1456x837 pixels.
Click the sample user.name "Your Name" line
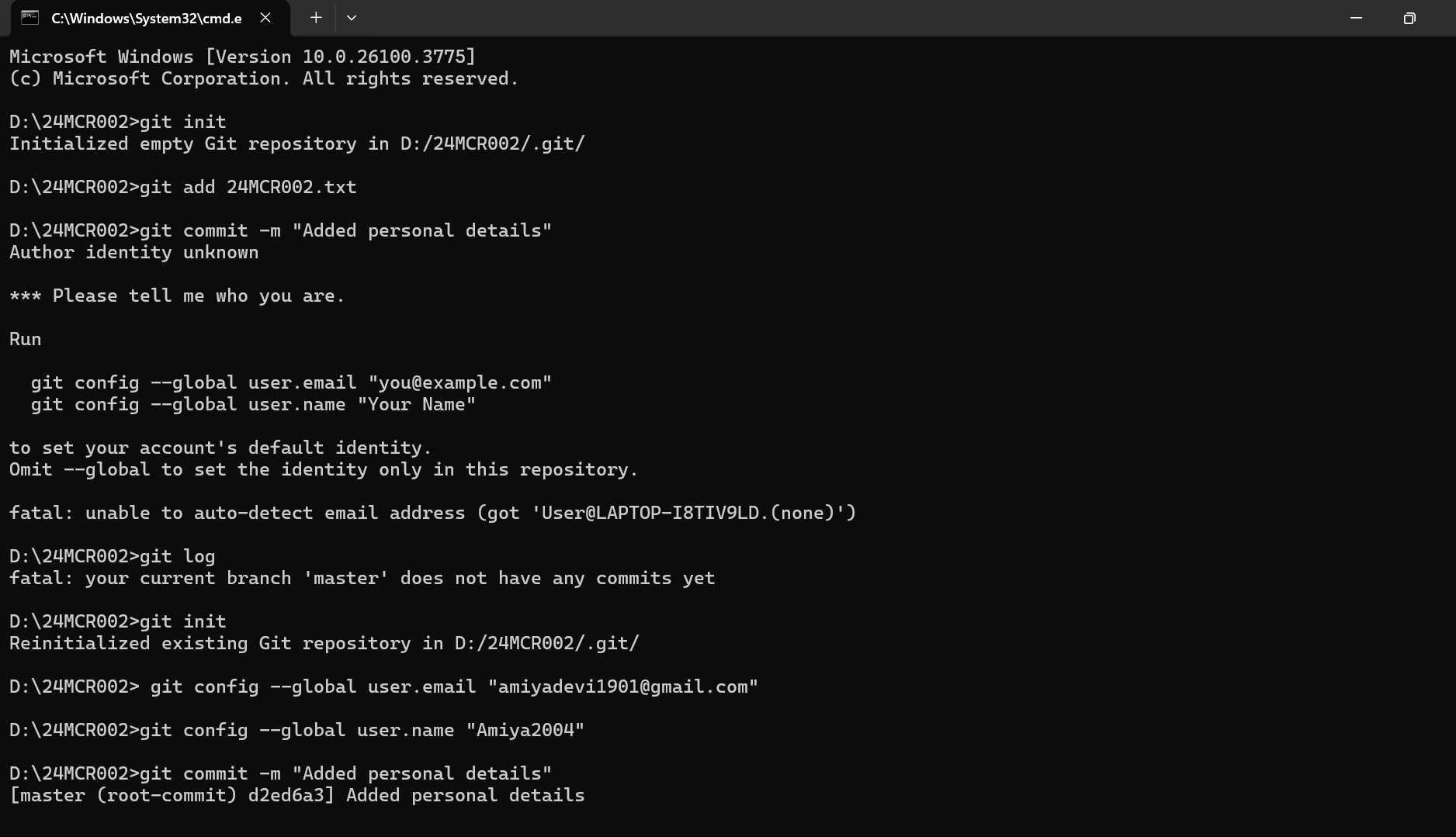tap(253, 404)
